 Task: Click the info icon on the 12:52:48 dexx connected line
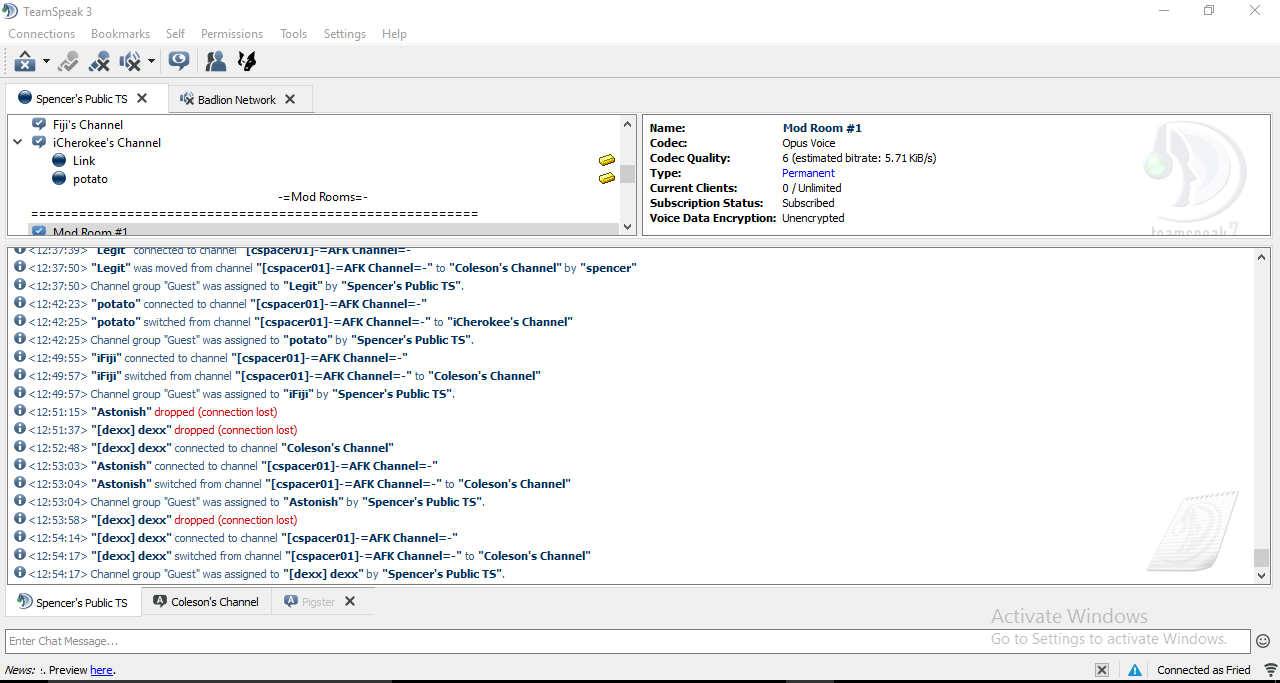(20, 447)
